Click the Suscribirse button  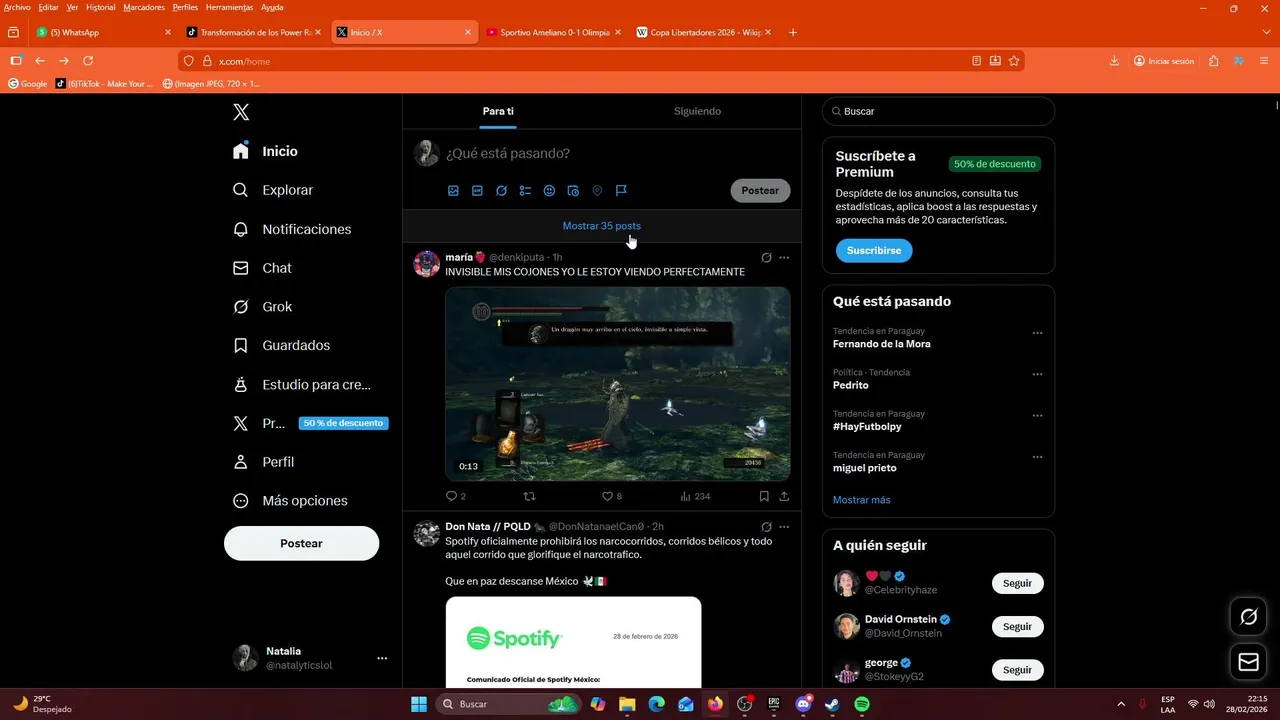coord(874,250)
